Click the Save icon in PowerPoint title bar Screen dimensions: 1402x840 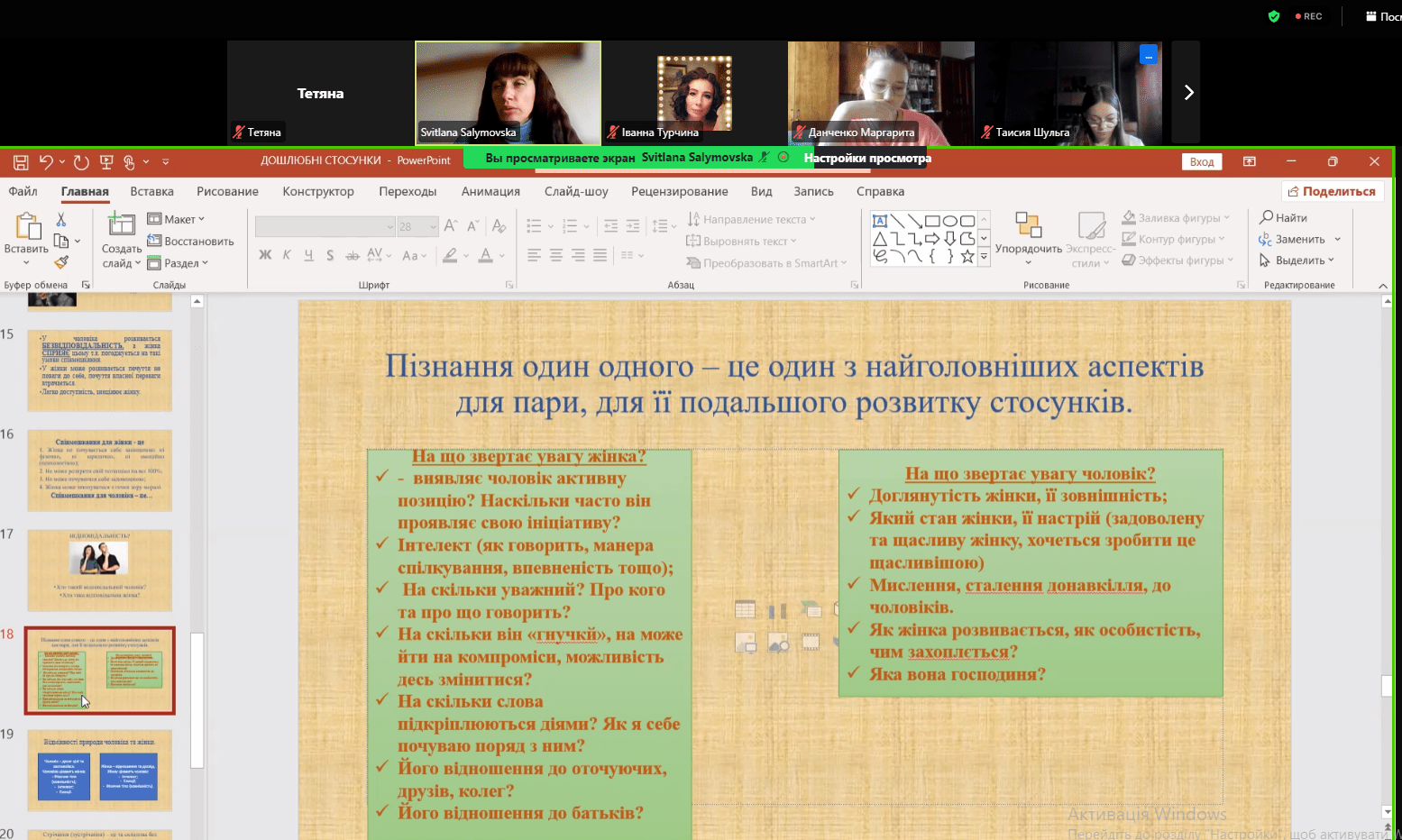pos(21,162)
